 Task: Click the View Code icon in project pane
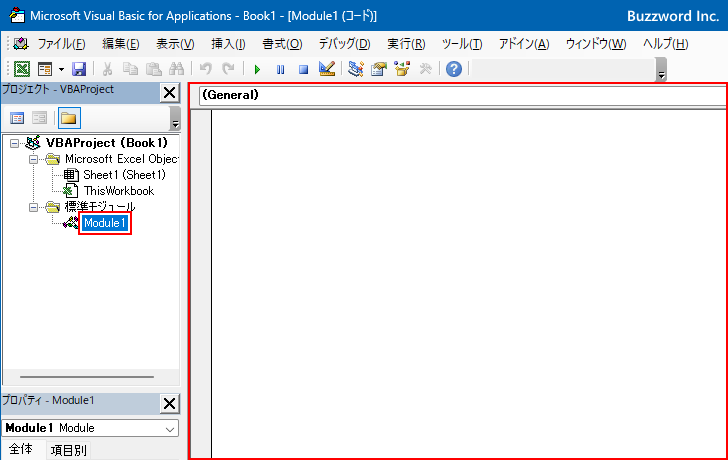tap(17, 118)
